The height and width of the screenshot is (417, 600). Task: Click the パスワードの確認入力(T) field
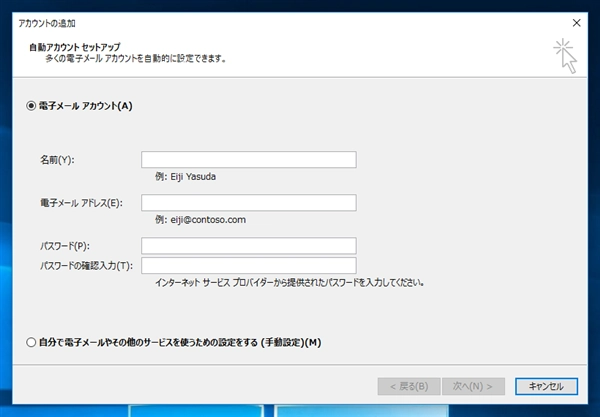249,266
